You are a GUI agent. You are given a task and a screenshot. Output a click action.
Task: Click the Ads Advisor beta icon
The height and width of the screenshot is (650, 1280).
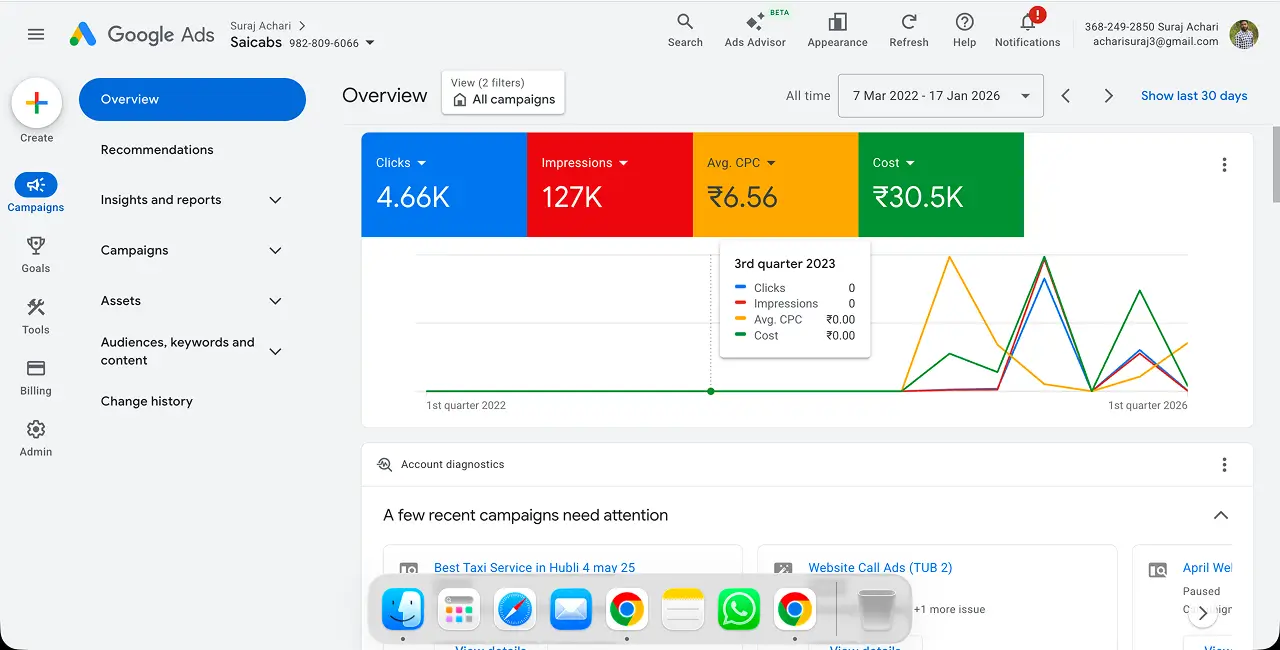[755, 30]
